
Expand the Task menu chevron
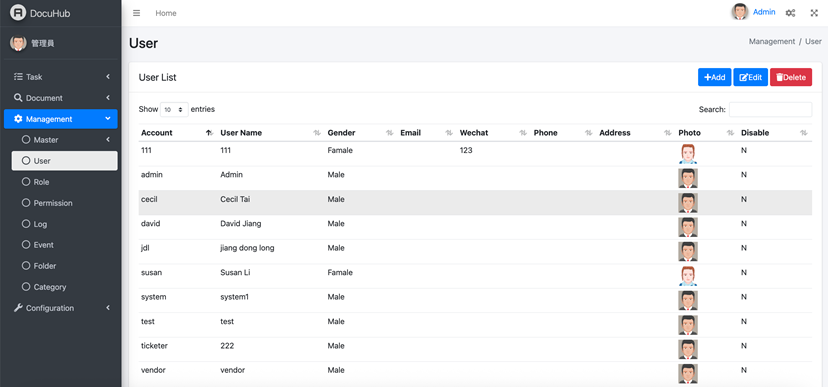coord(108,77)
